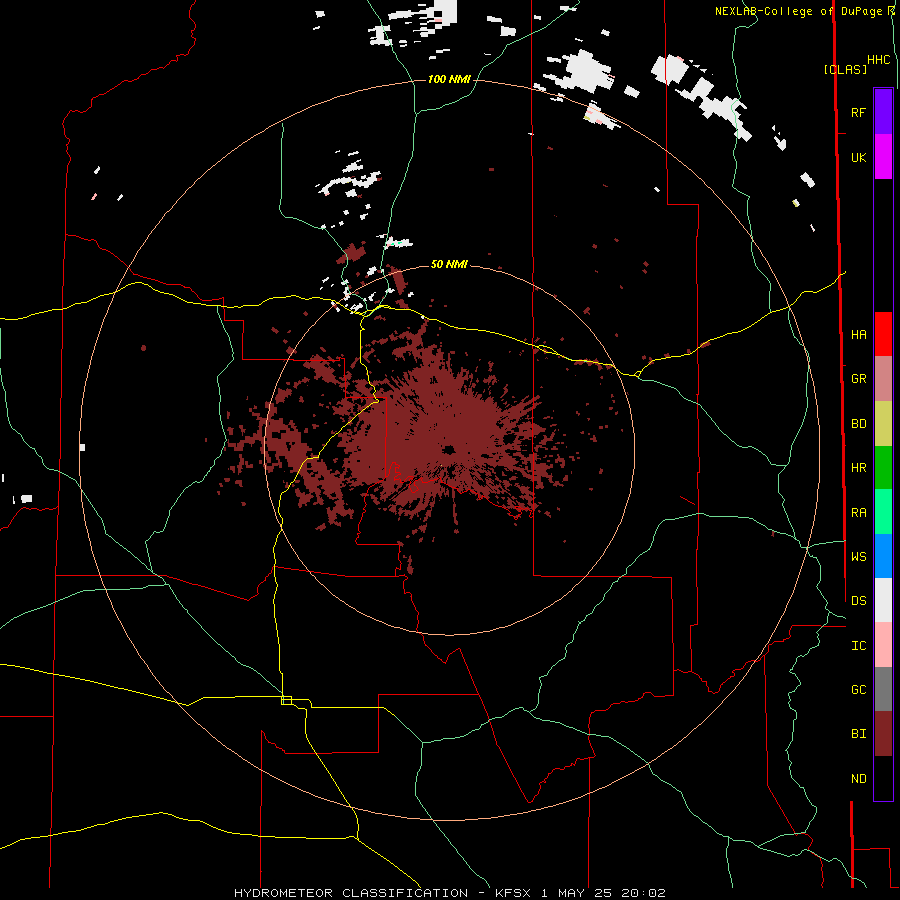Viewport: 900px width, 900px height.
Task: Select the GR dusty-pink legend swatch
Action: pyautogui.click(x=883, y=379)
